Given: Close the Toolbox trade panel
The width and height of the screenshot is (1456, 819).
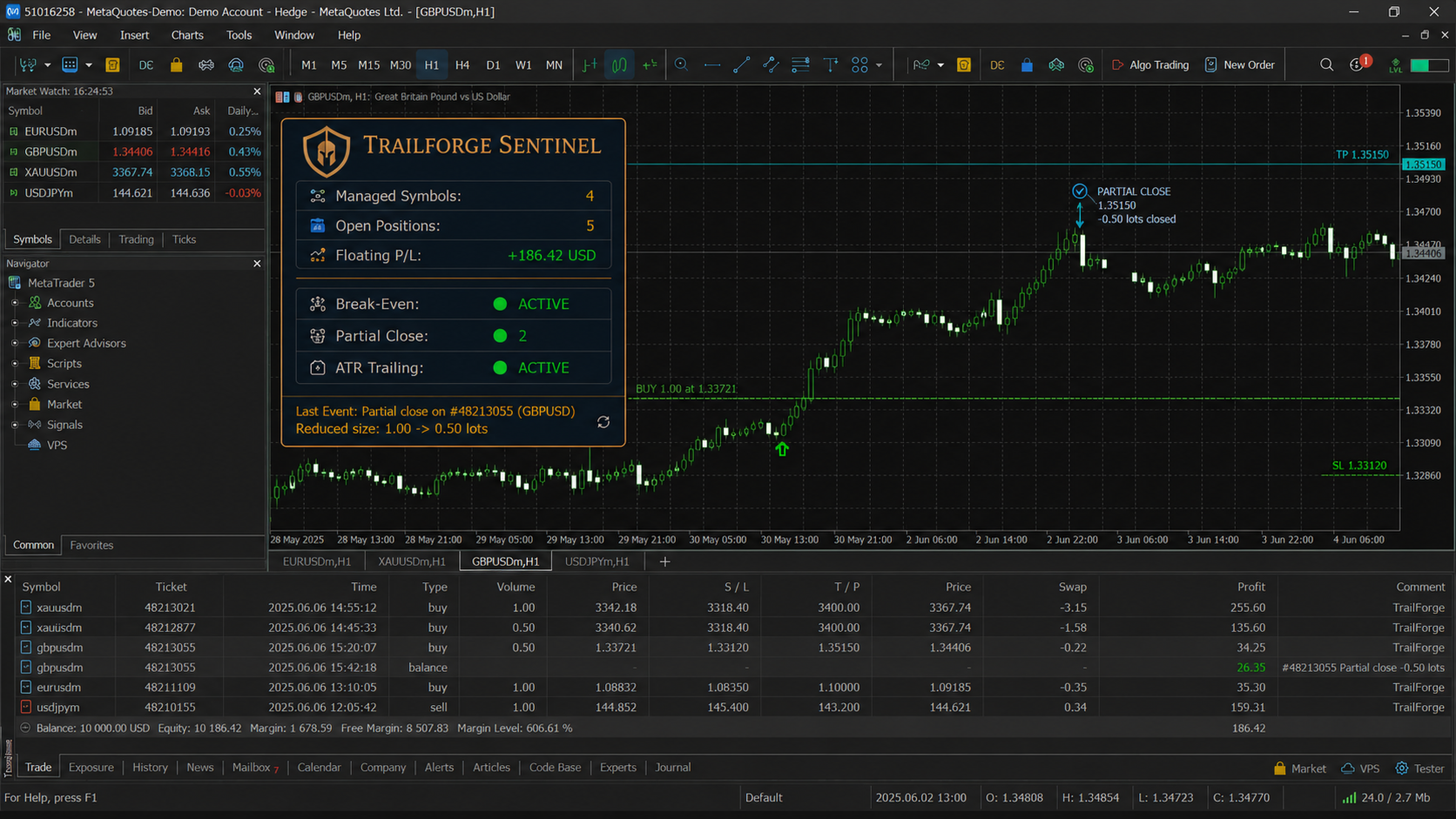Looking at the screenshot, I should coord(8,579).
